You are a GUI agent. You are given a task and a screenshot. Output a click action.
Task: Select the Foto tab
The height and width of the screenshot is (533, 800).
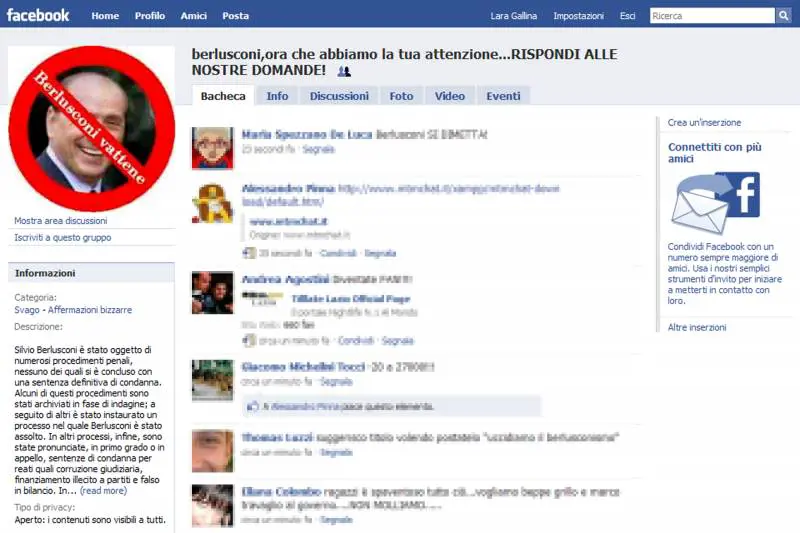[401, 96]
